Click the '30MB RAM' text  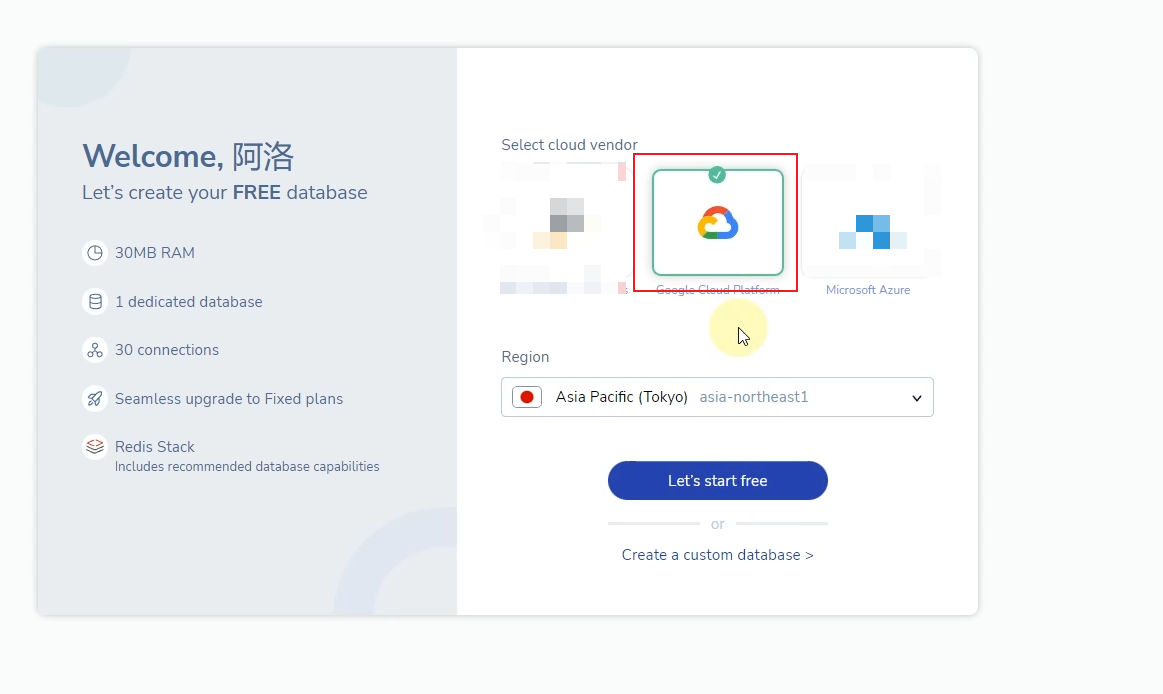tap(154, 253)
